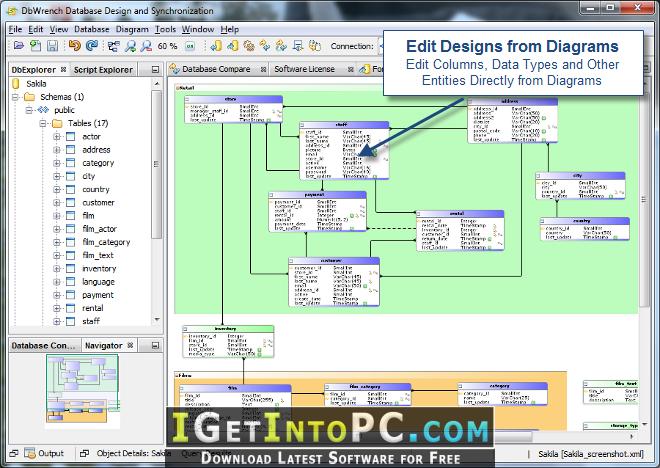Click the undo arrow toolbar icon

click(75, 45)
